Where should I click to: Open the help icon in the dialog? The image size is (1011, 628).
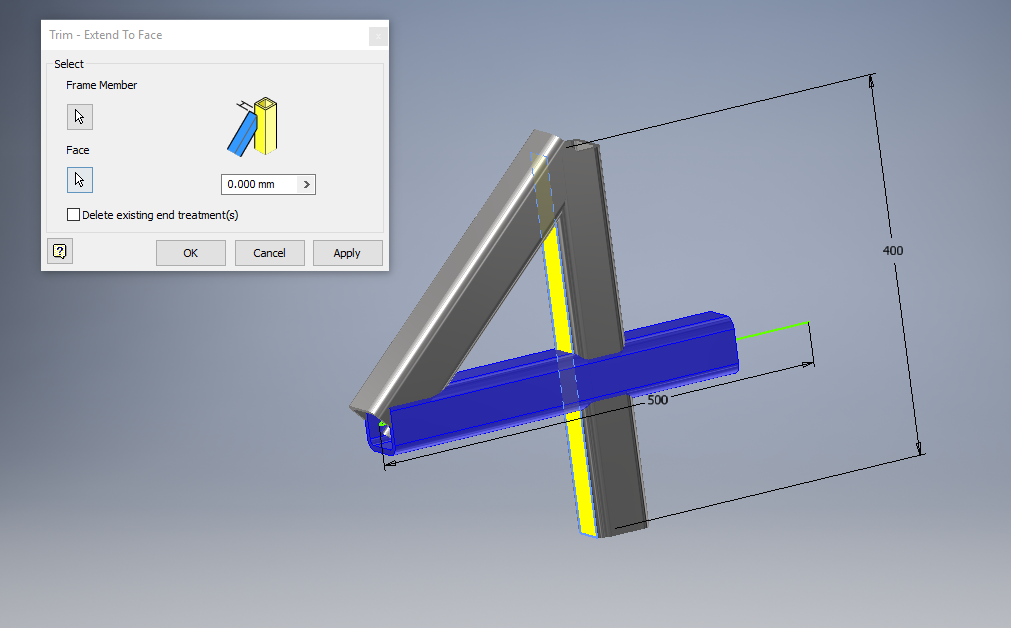[x=60, y=251]
